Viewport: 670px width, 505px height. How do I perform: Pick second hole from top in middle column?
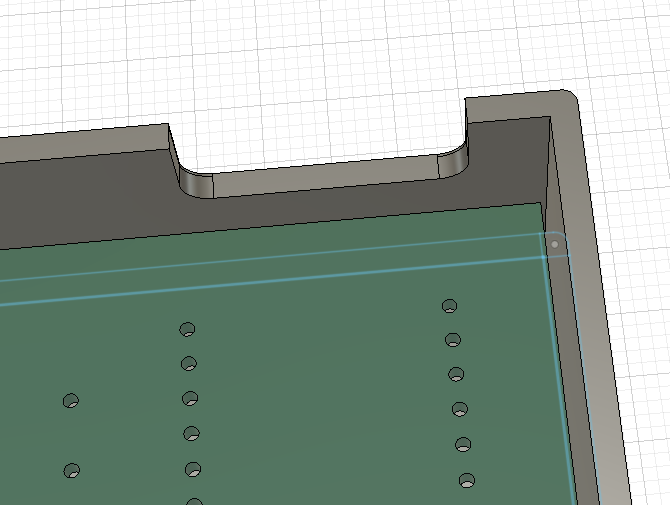coord(188,363)
